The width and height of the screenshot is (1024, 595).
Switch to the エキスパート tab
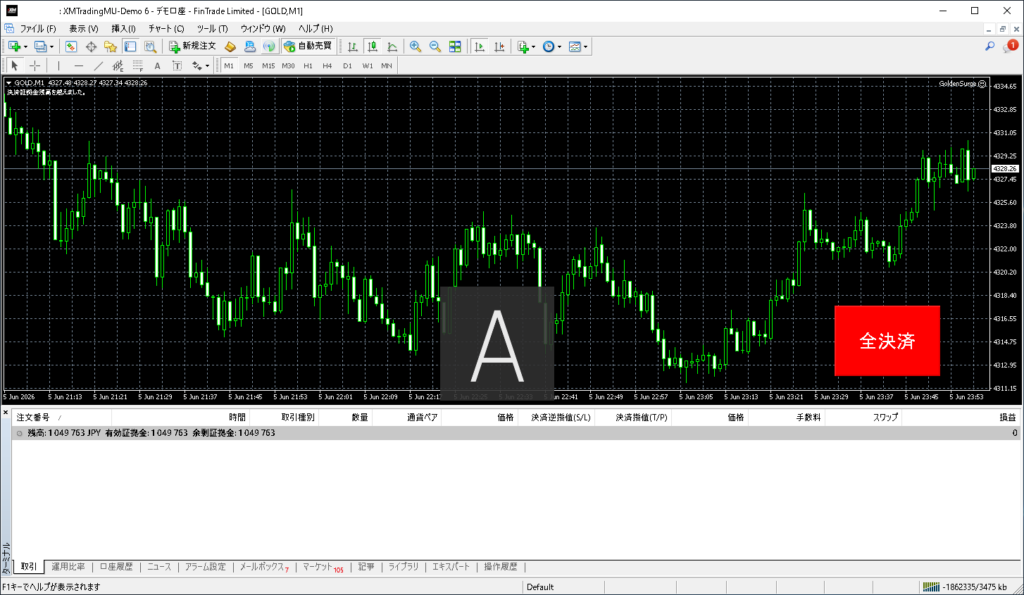point(451,567)
